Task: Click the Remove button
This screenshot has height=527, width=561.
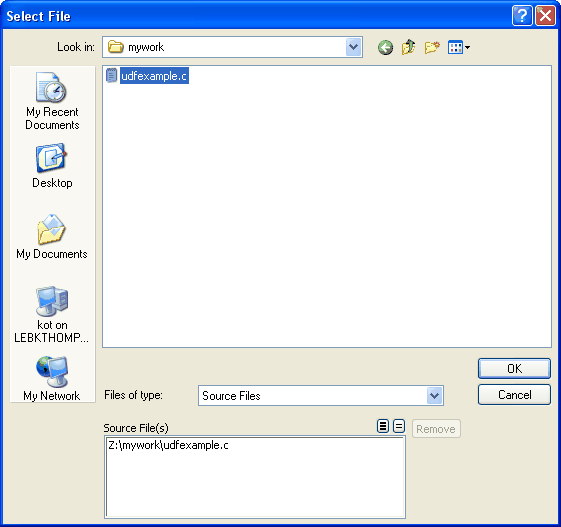Action: click(x=436, y=429)
